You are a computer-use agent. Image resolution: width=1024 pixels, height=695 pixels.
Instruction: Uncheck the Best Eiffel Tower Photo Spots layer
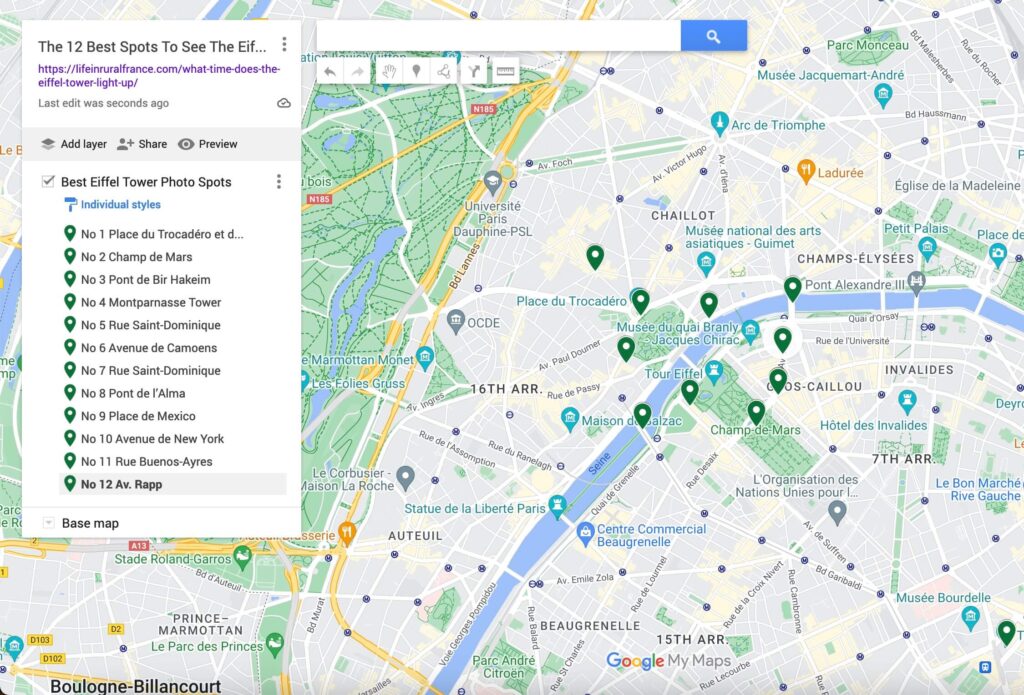[x=48, y=181]
